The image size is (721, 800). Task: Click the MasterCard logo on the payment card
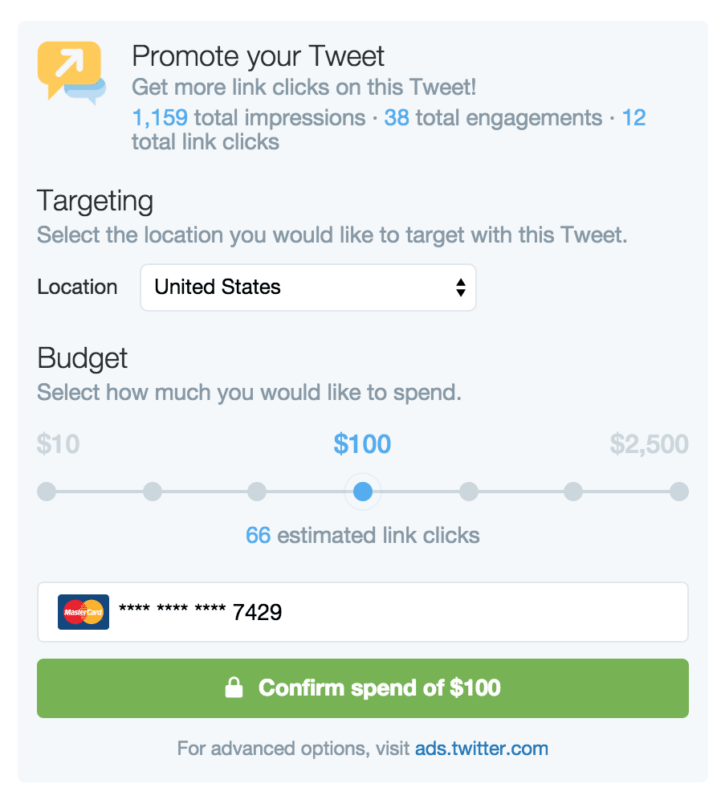[82, 609]
